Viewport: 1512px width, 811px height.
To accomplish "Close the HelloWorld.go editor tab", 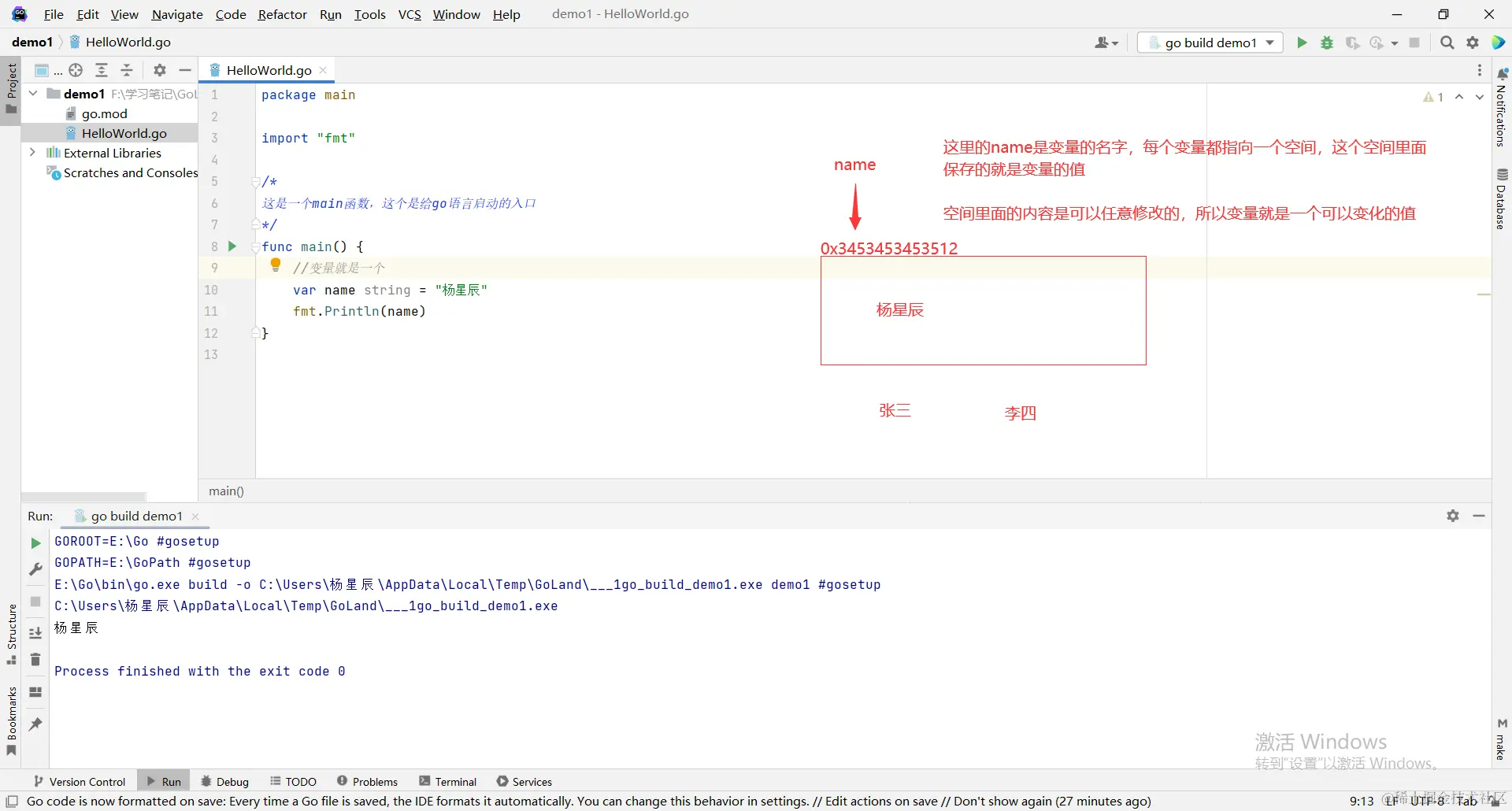I will point(323,70).
